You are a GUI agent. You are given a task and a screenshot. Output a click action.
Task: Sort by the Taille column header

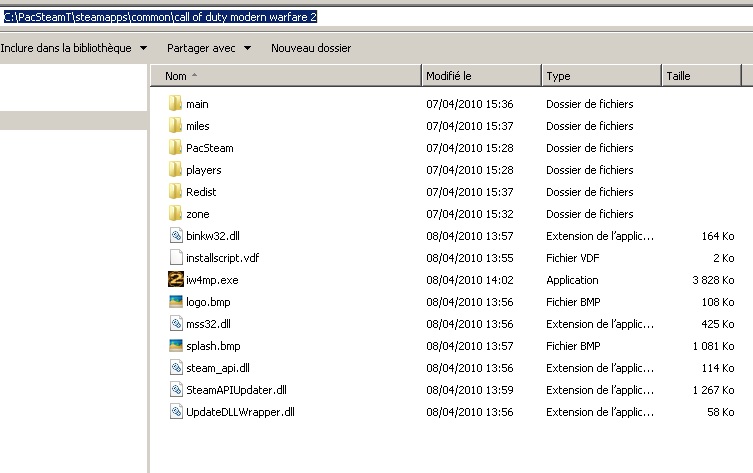[702, 76]
